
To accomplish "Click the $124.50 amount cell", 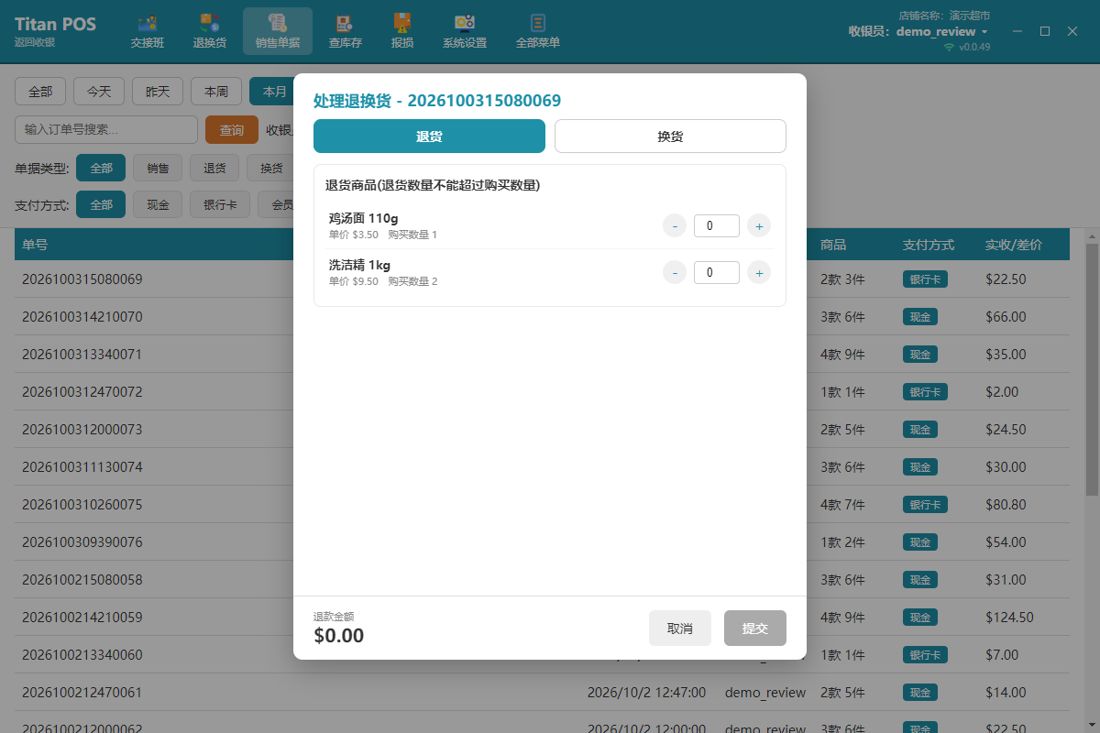I will tap(1010, 617).
